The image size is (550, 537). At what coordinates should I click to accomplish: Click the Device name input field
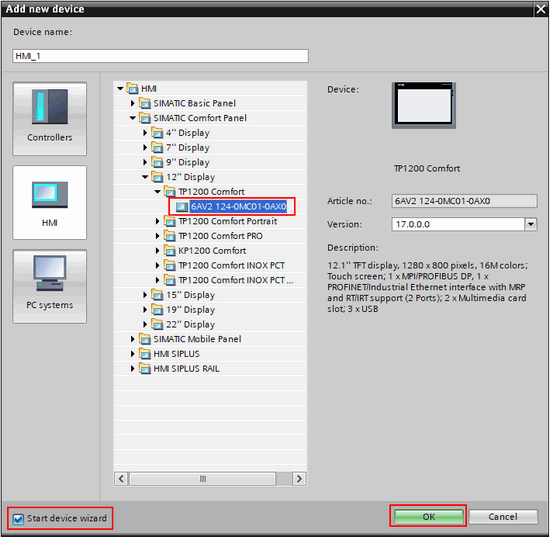coord(161,56)
